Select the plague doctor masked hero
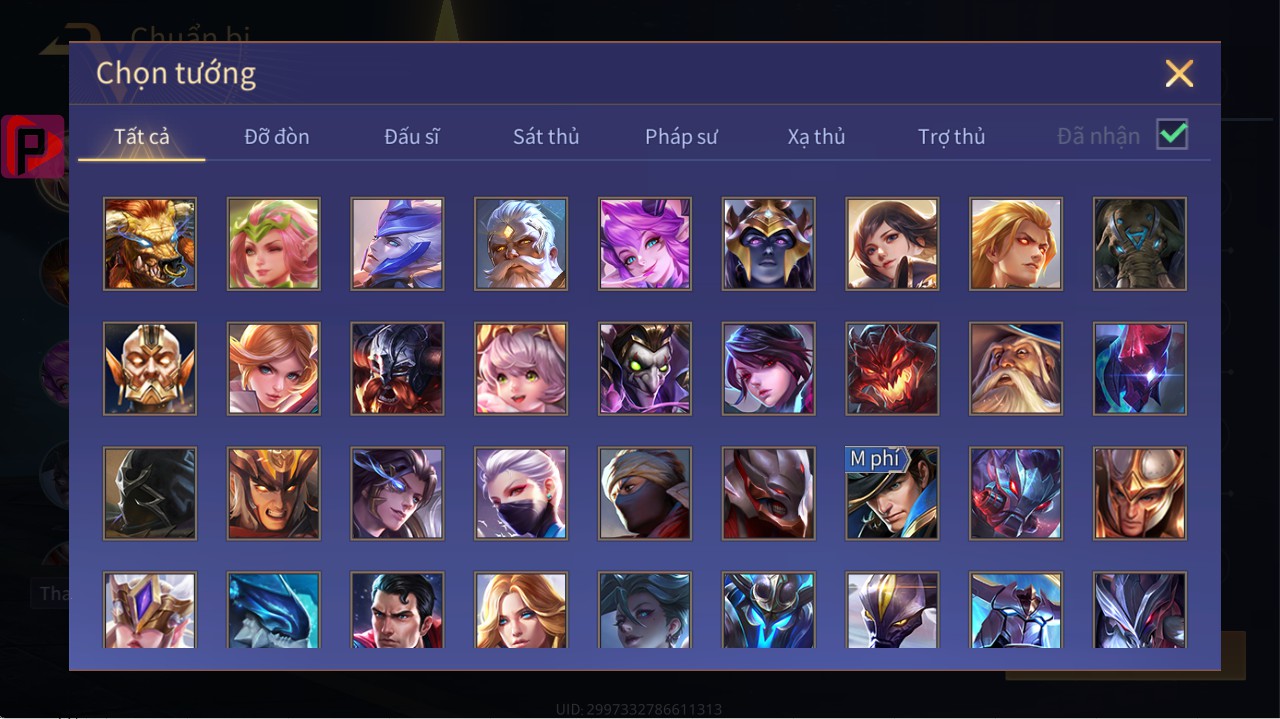1280x719 pixels. pyautogui.click(x=645, y=369)
